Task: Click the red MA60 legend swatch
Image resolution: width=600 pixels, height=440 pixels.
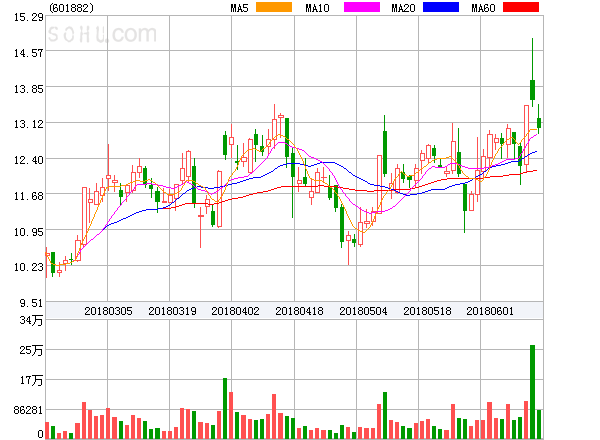Action: pos(521,7)
